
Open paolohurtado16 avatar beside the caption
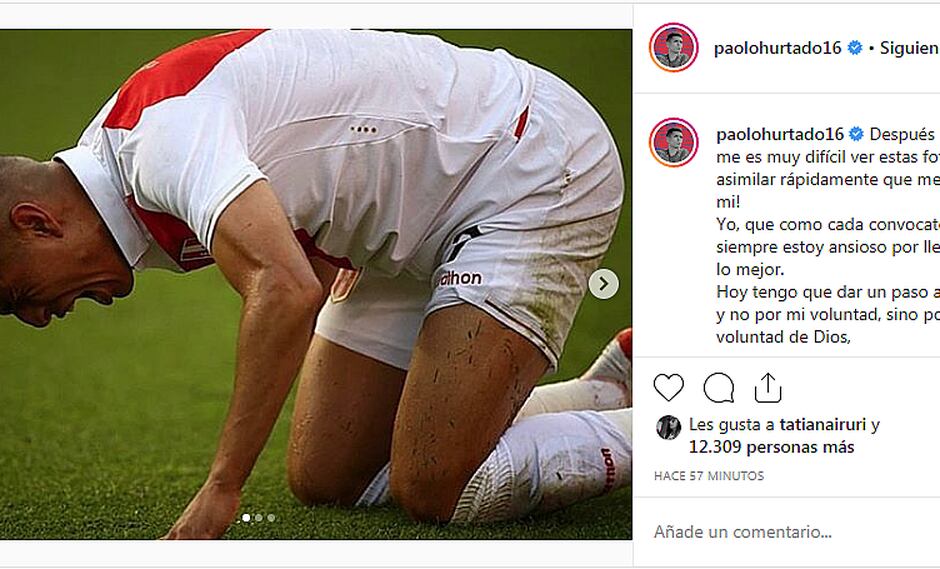673,142
